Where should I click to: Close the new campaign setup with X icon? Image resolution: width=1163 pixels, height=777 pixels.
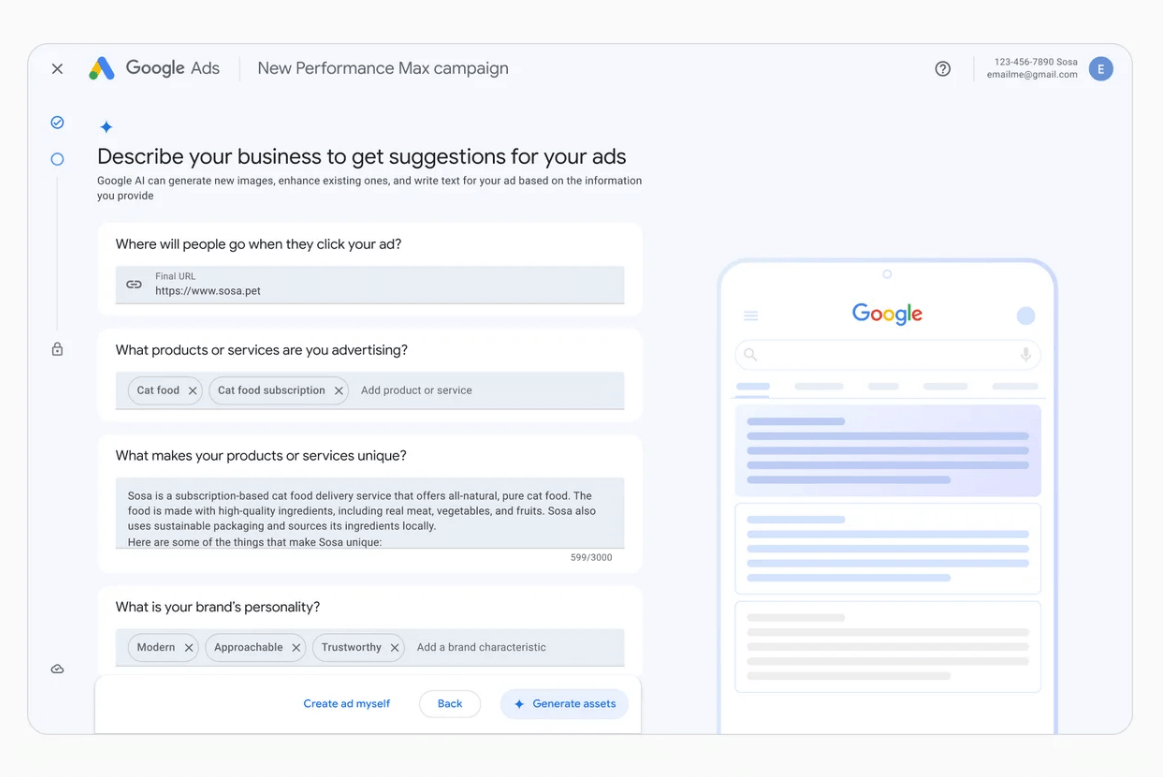pos(57,69)
